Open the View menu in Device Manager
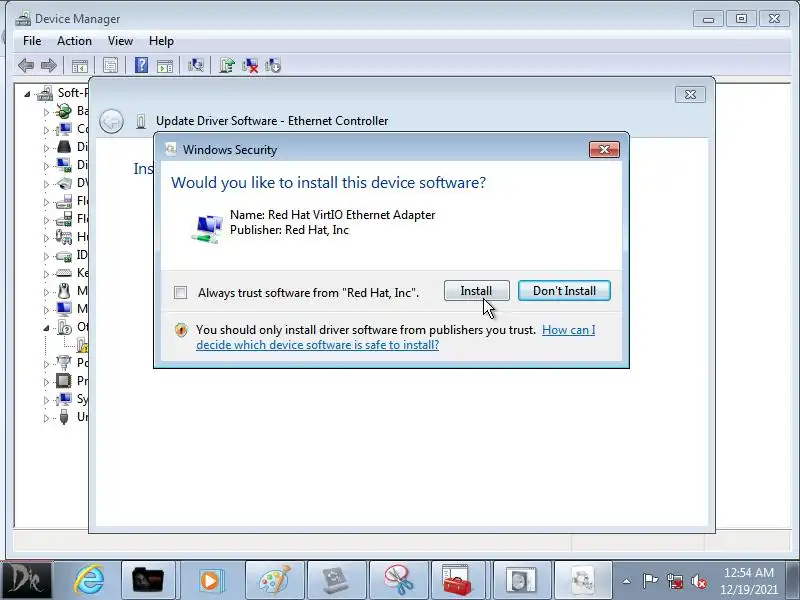800x600 pixels. click(x=120, y=41)
